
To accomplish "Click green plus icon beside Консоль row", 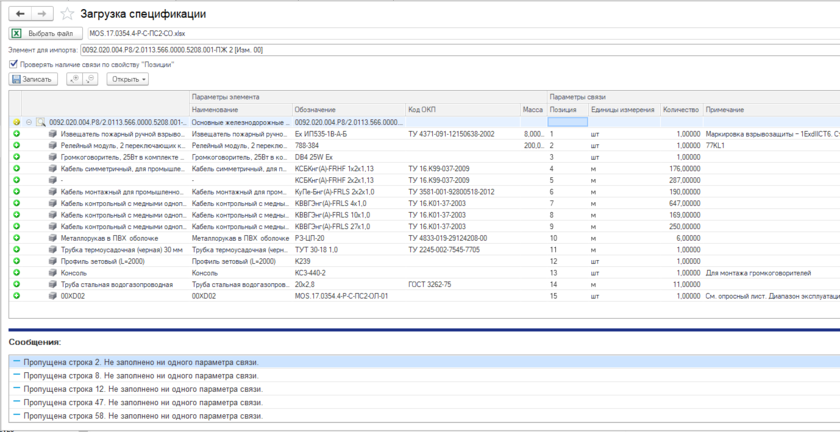I will [16, 272].
